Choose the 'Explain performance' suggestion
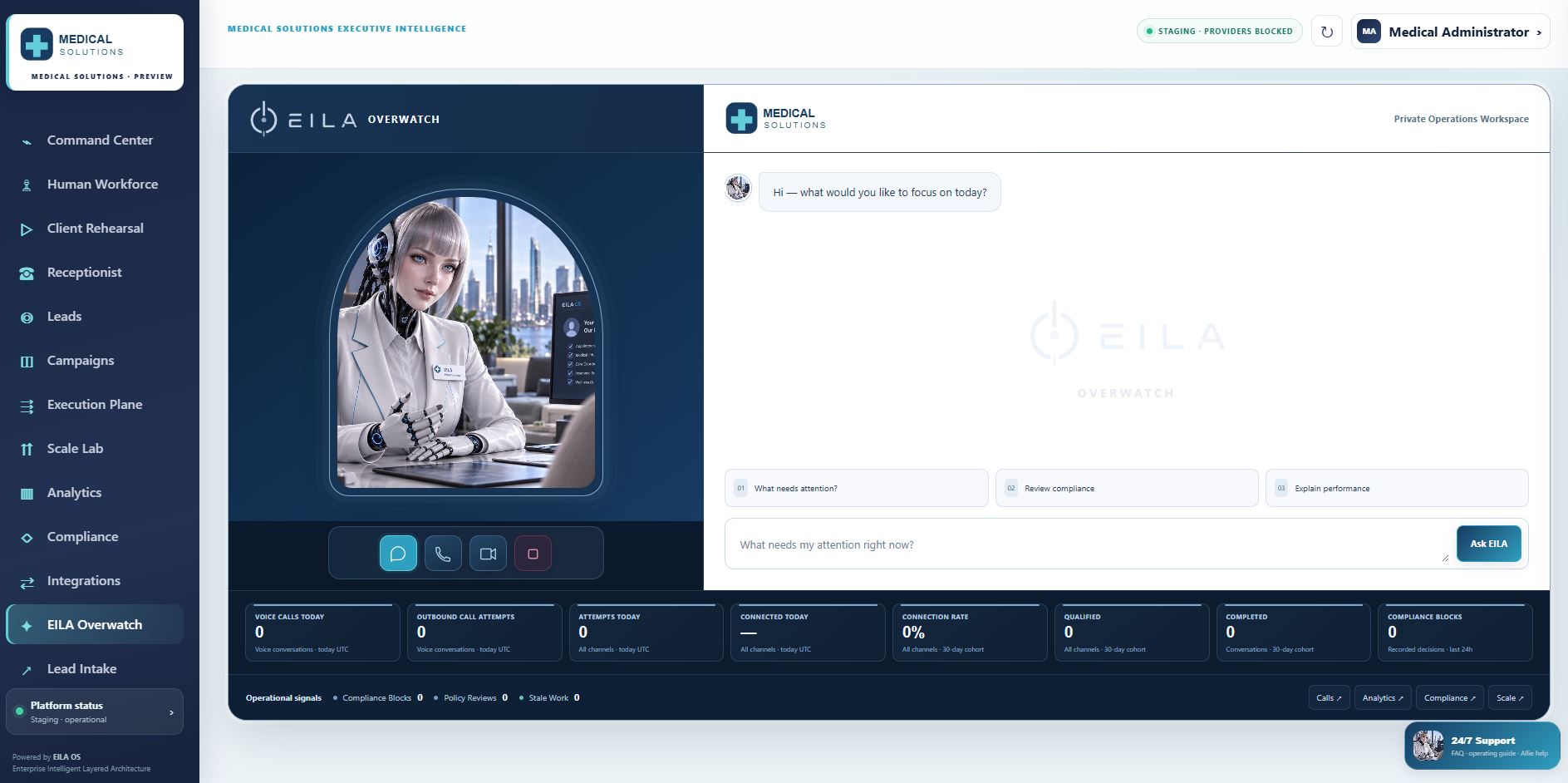The width and height of the screenshot is (1568, 783). click(x=1397, y=488)
